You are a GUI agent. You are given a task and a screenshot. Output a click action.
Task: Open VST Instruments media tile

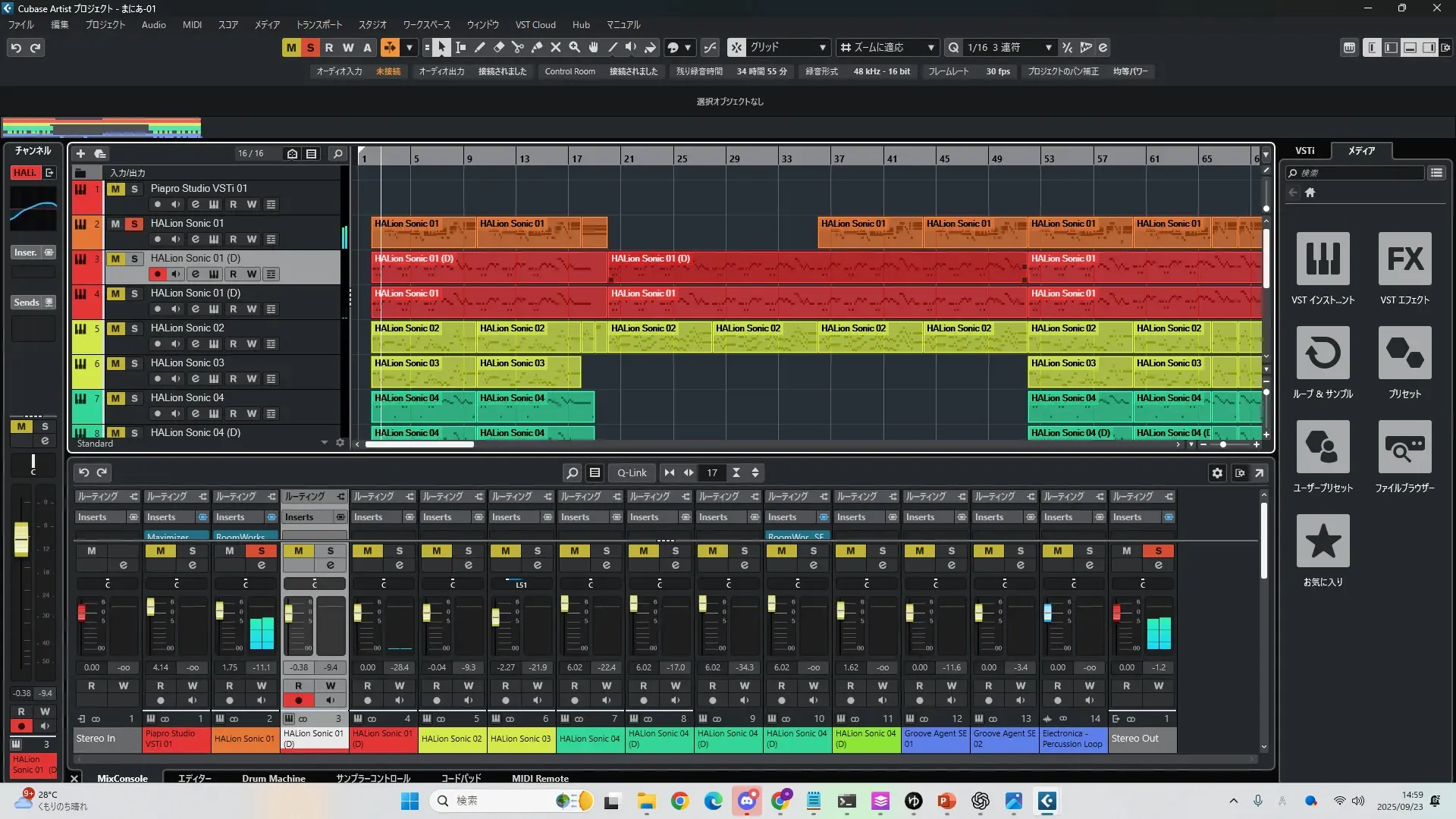point(1323,259)
